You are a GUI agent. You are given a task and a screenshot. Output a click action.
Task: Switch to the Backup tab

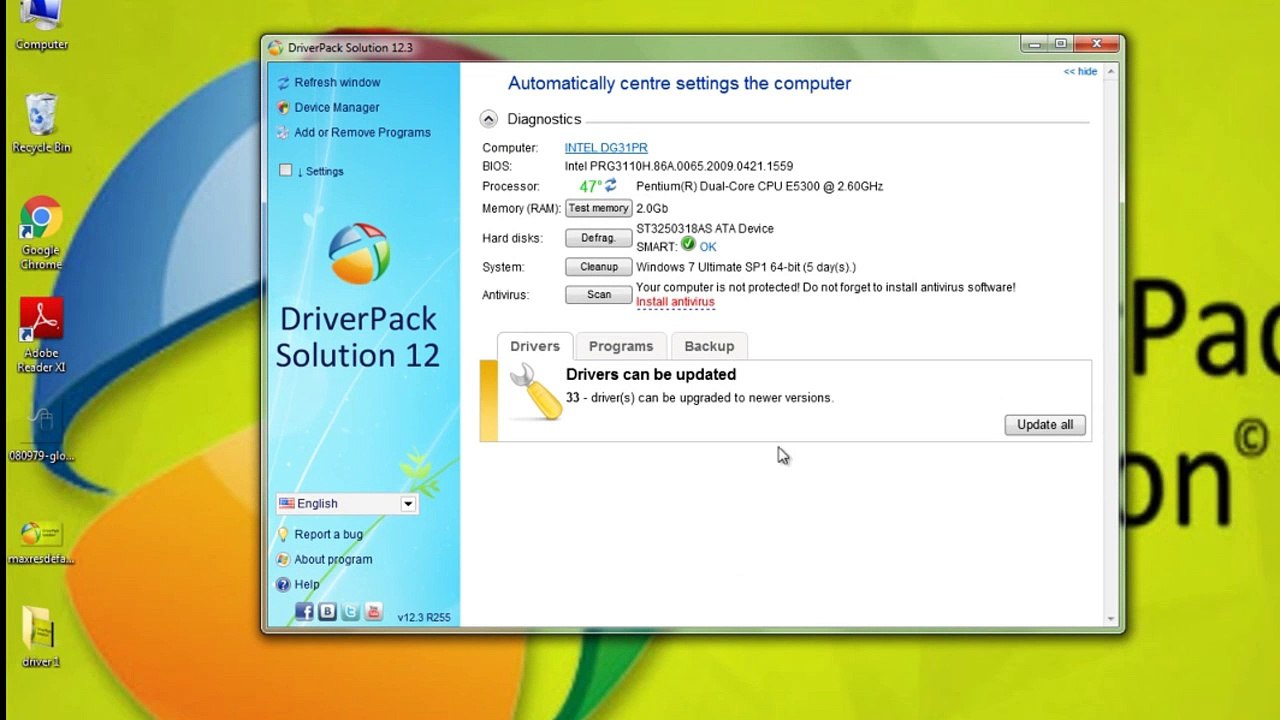pos(709,346)
